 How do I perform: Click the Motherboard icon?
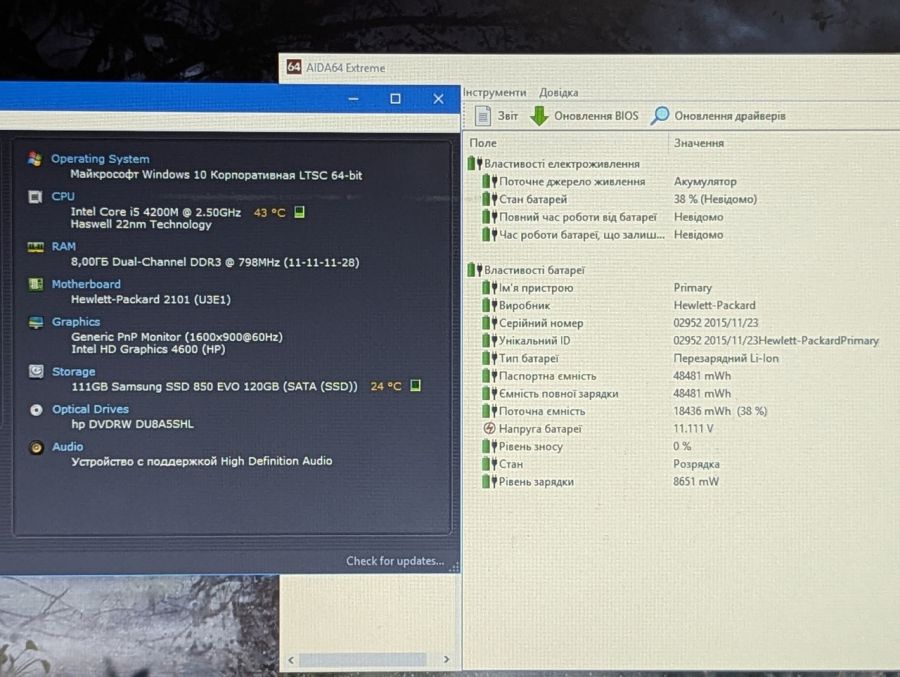(x=36, y=284)
